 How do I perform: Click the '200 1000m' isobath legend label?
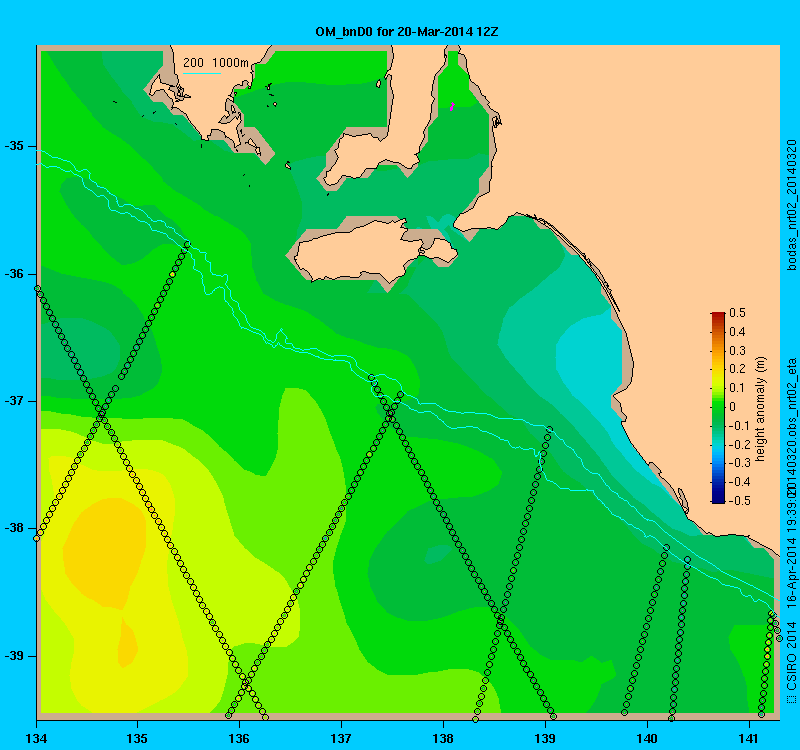(216, 63)
